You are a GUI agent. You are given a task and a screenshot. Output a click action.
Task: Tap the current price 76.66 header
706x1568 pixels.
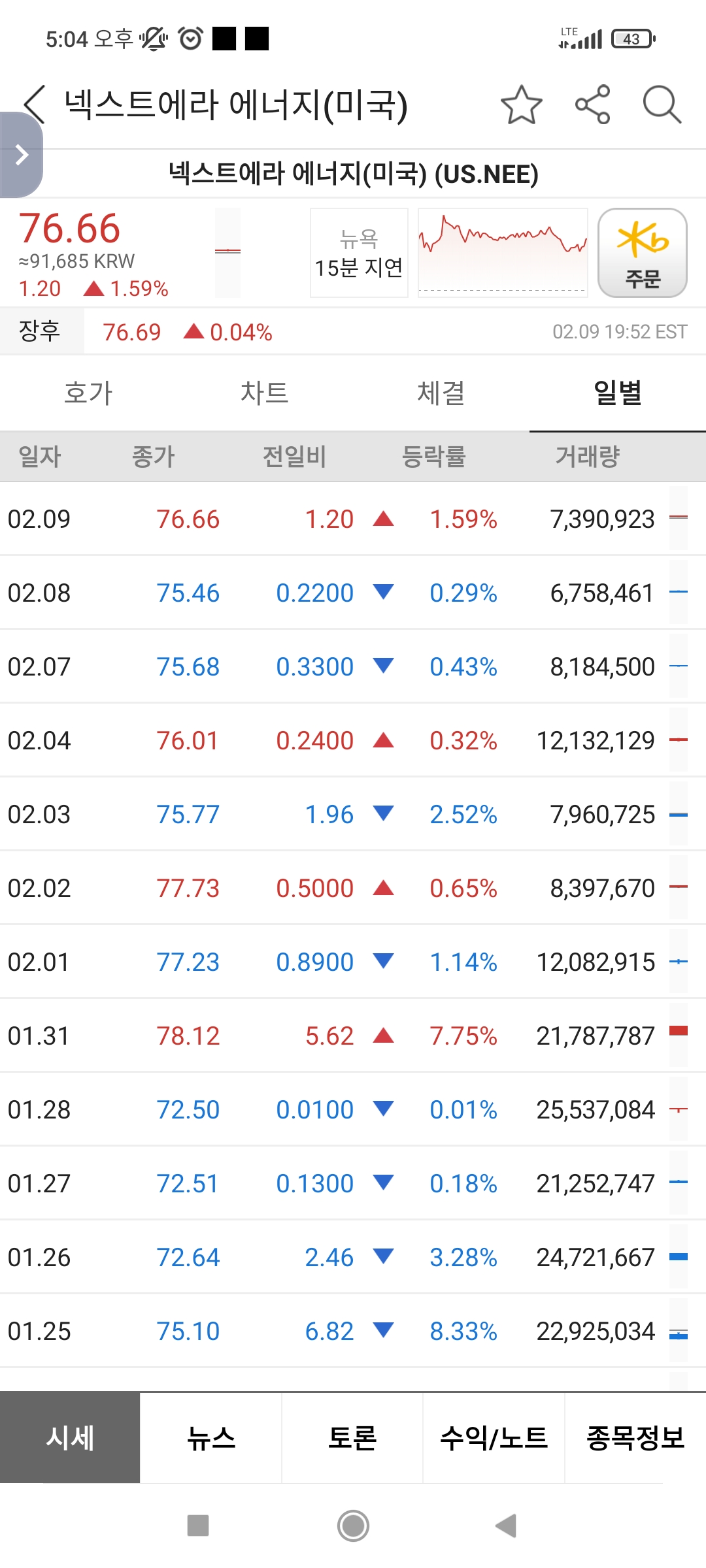coord(69,229)
